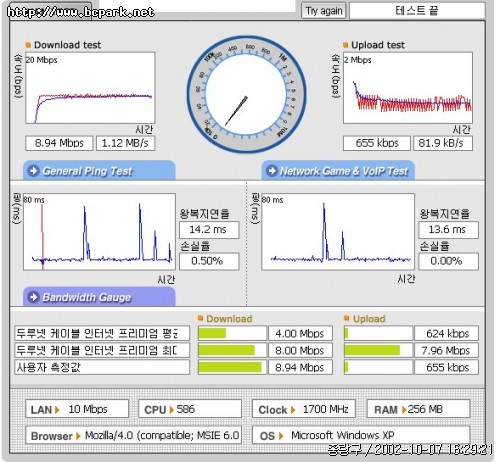Click the arrow icon on Network Game & VoIP Test
This screenshot has height=462, width=500.
click(272, 171)
